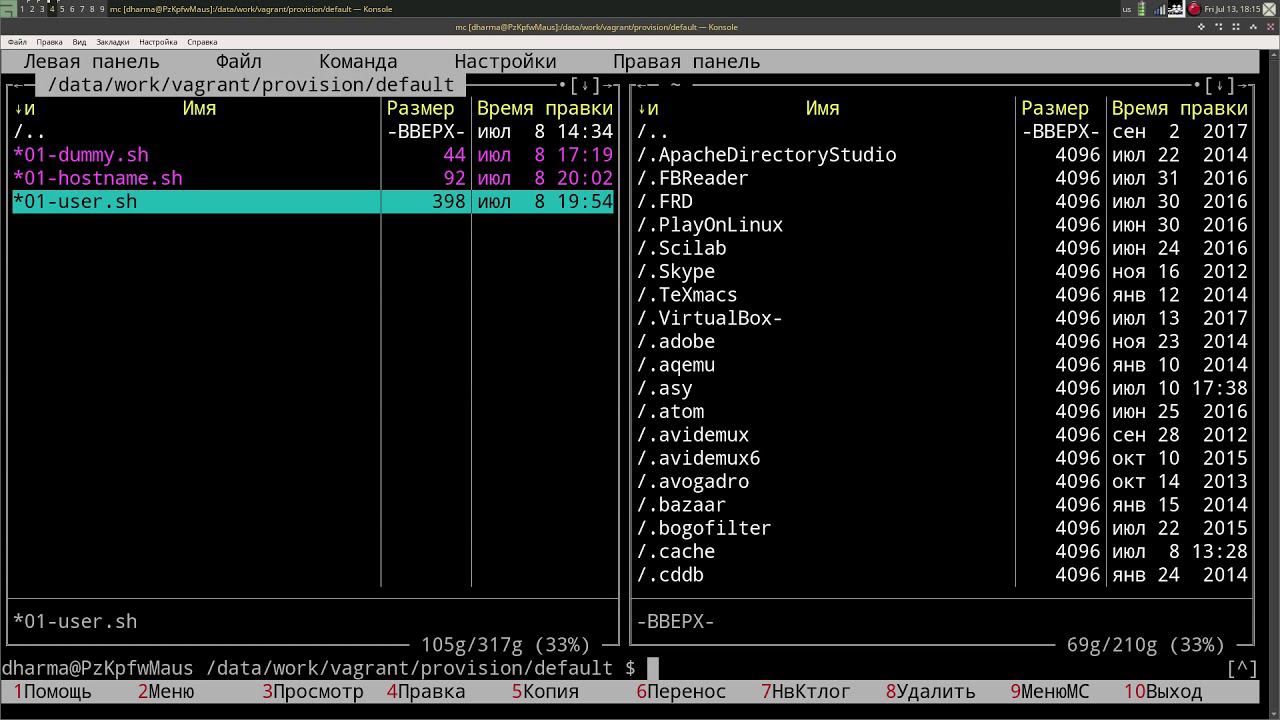Screen dimensions: 1280x720
Task: Go back in right panel history
Action: (642, 86)
